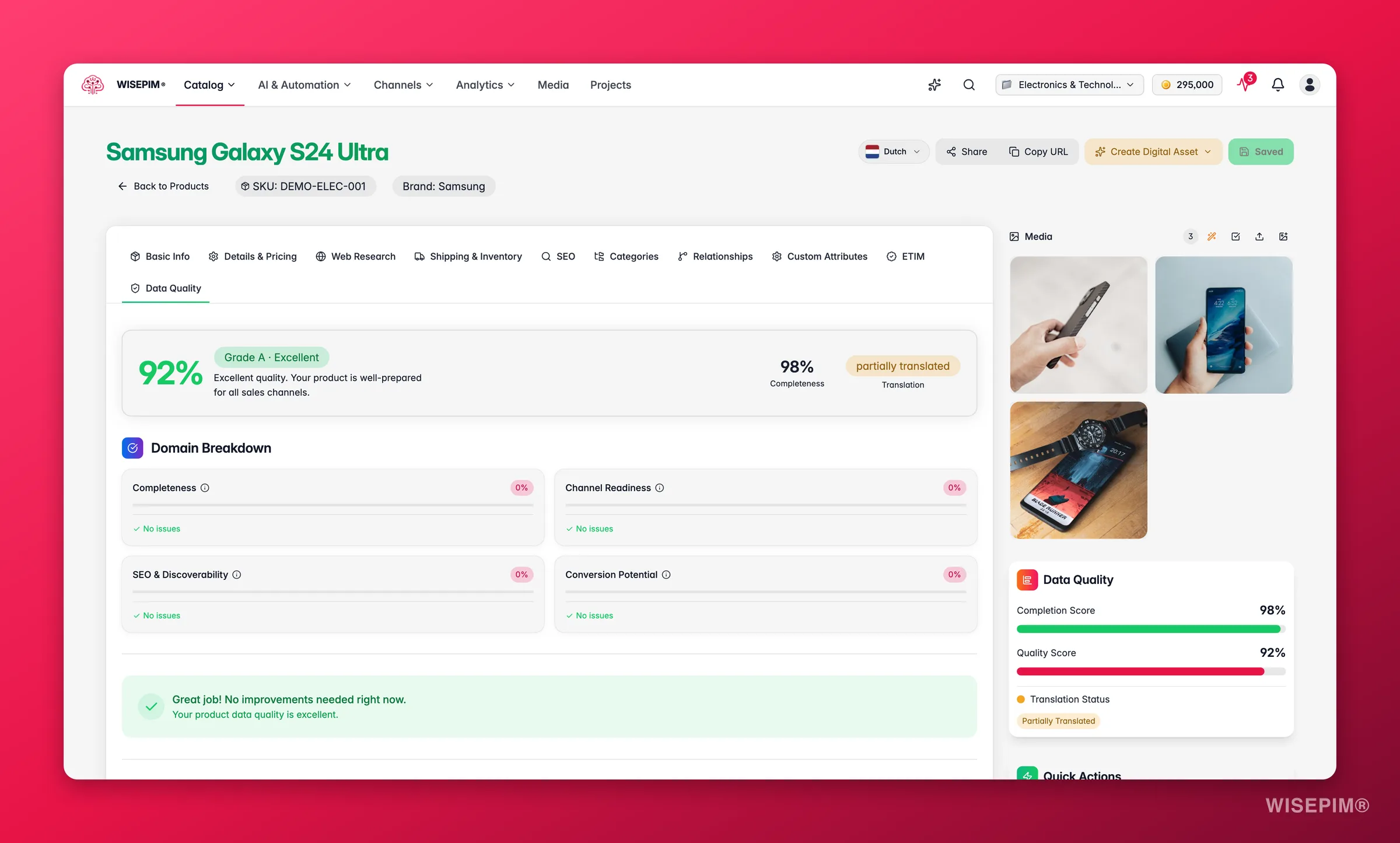This screenshot has width=1400, height=843.
Task: Open the blue-screen phone thumbnail
Action: coord(1223,325)
